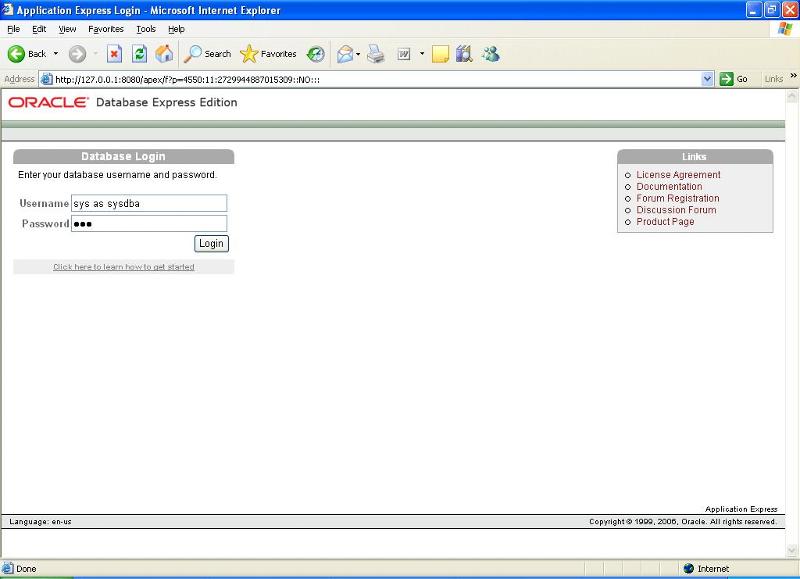Click the 'Database Login' panel header

pos(123,156)
